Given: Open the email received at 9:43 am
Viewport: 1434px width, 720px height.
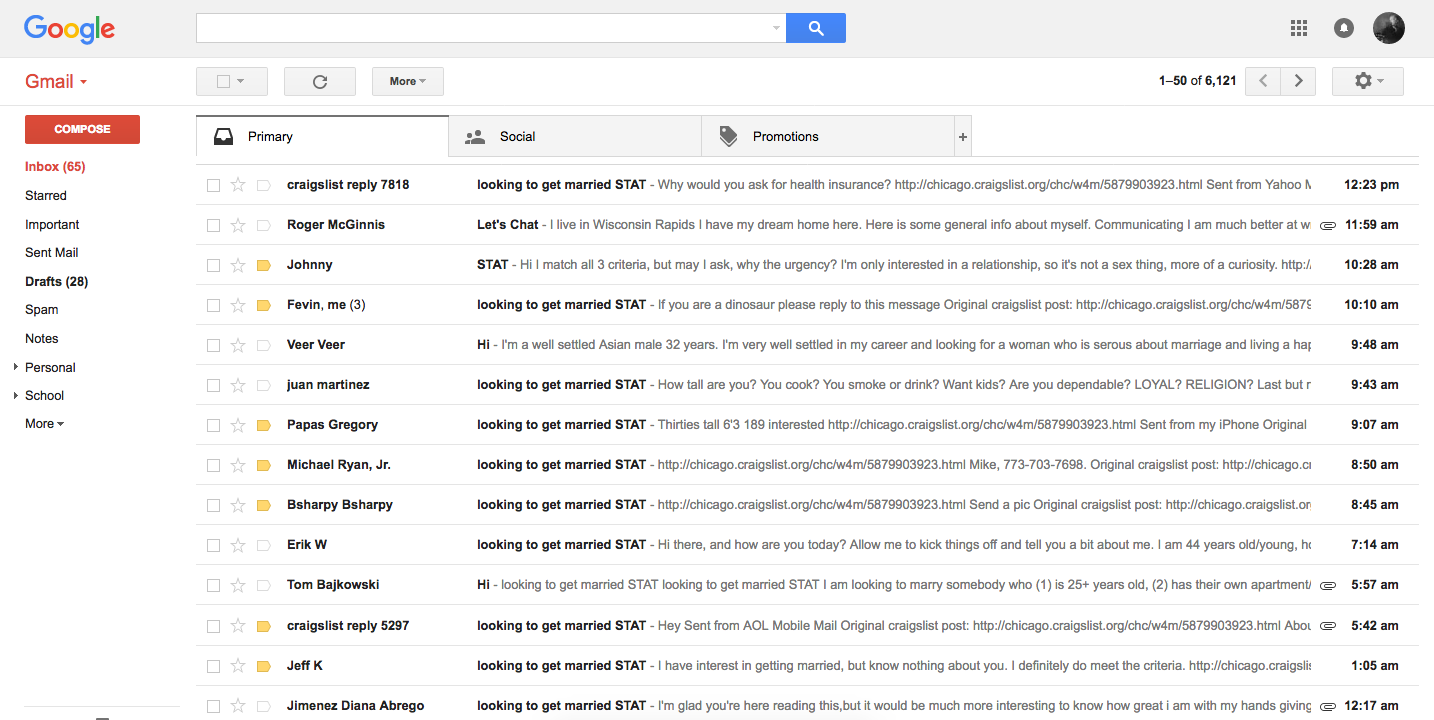Looking at the screenshot, I should click(807, 385).
